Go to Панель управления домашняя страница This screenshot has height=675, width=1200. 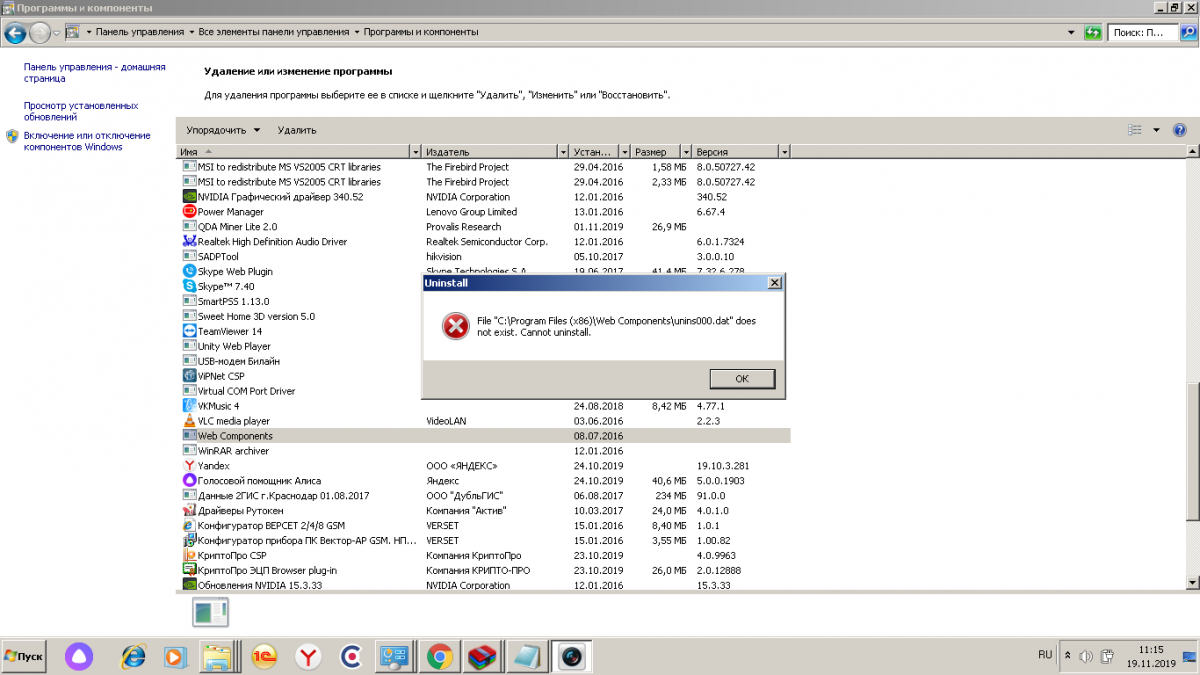(x=94, y=72)
